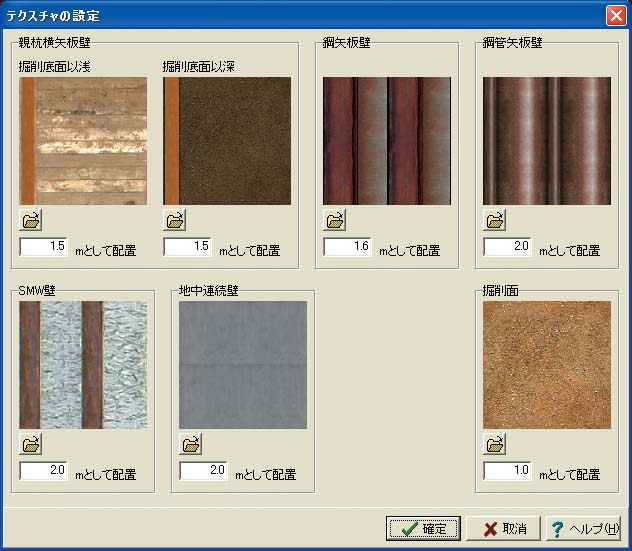
Task: Click the SMW壁 texture preview
Action: [x=83, y=365]
